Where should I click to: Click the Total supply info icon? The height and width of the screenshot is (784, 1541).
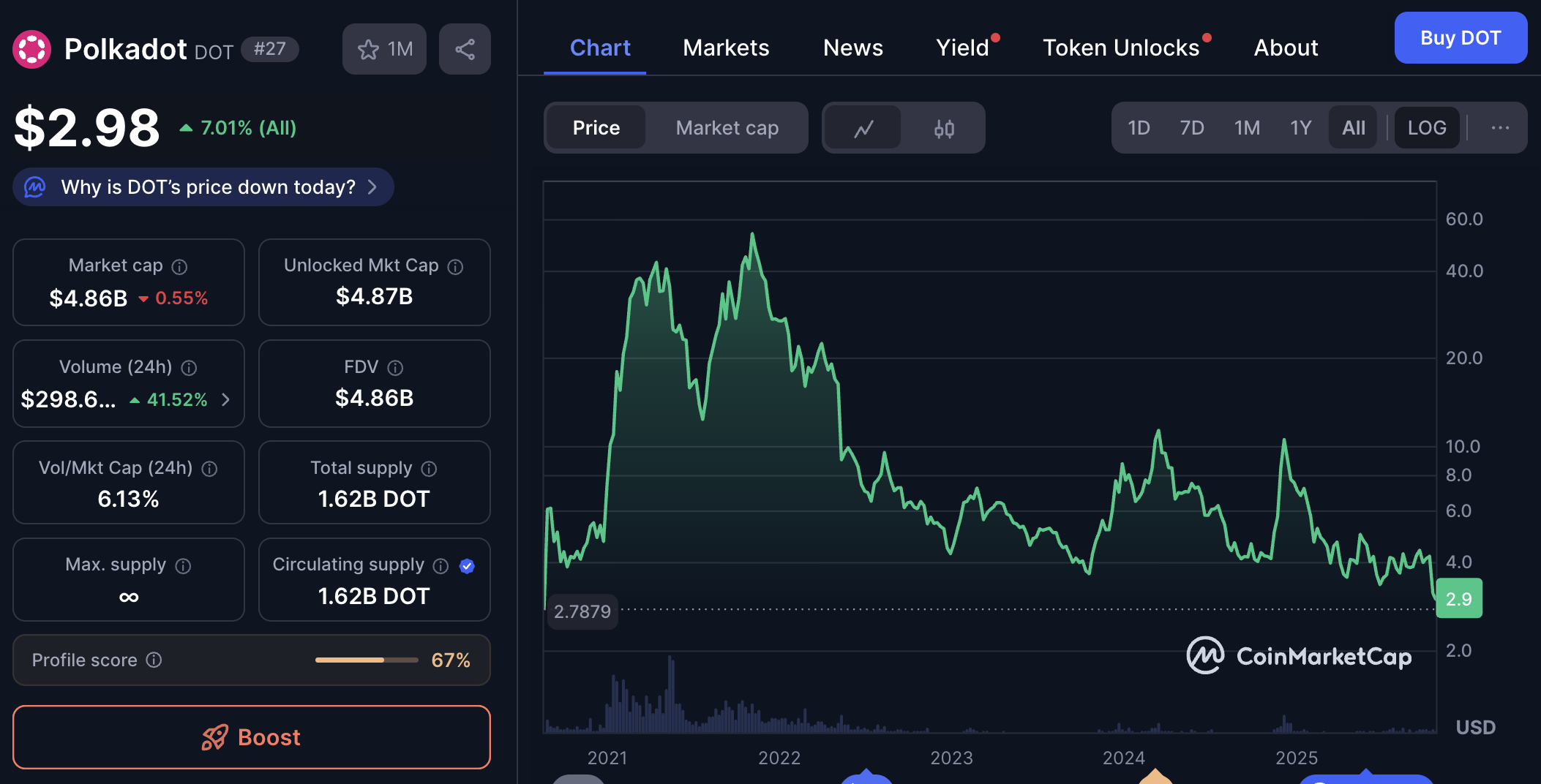coord(430,469)
